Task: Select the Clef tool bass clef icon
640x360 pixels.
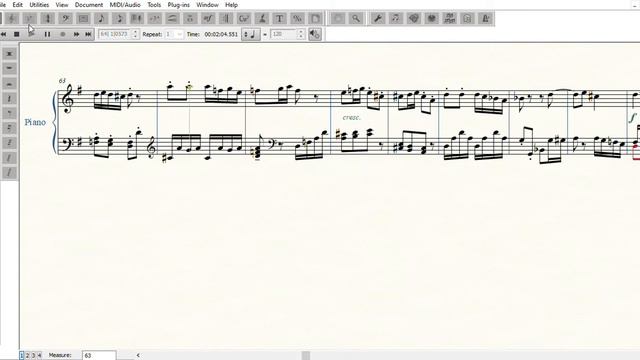Action: [65, 18]
